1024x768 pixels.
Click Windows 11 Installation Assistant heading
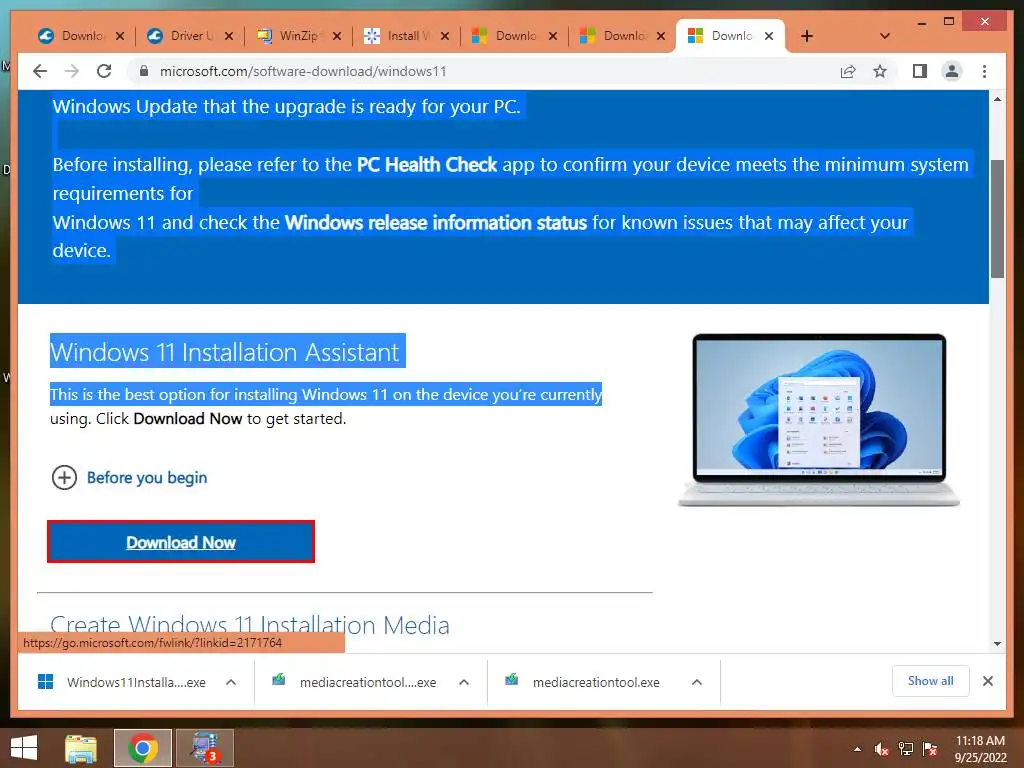[x=225, y=352]
